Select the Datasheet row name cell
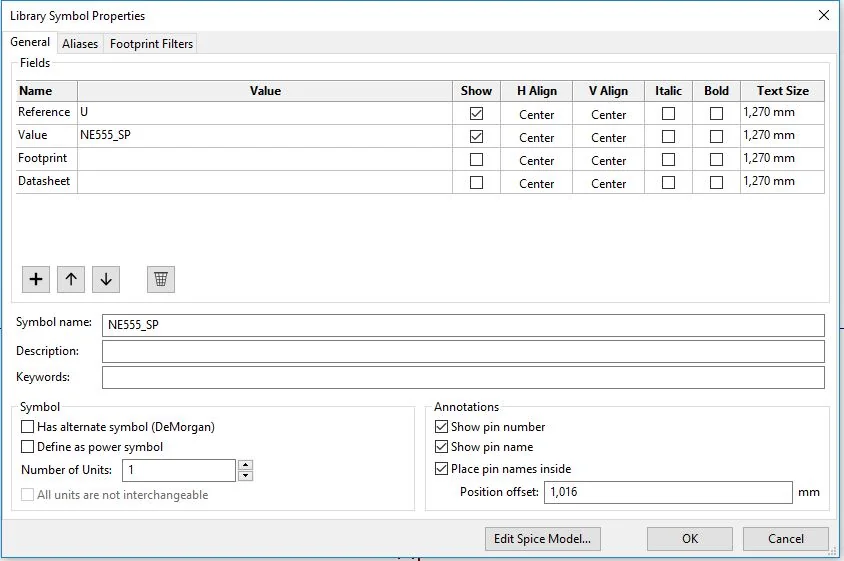 [x=47, y=183]
